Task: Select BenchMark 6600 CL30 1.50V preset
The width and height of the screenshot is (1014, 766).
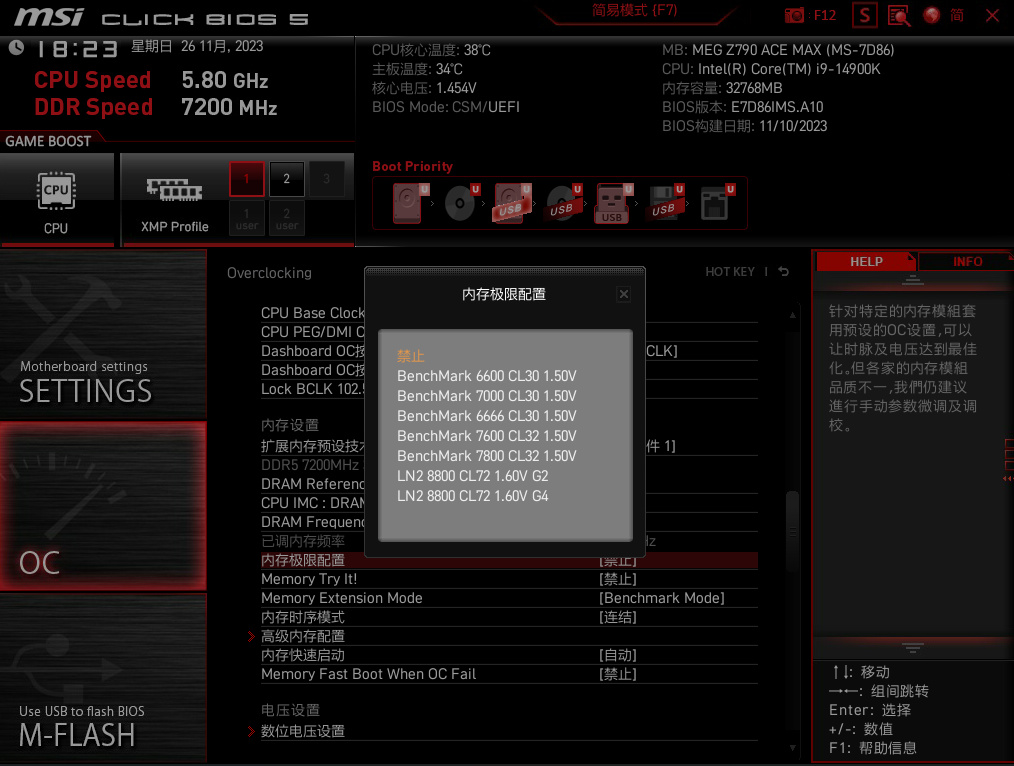Action: pyautogui.click(x=486, y=376)
